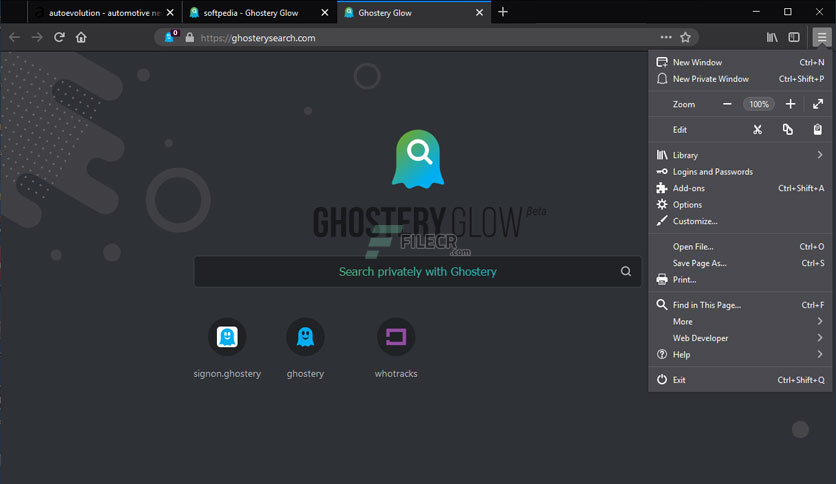This screenshot has height=484, width=836.
Task: Cut using the scissors icon
Action: tap(757, 130)
